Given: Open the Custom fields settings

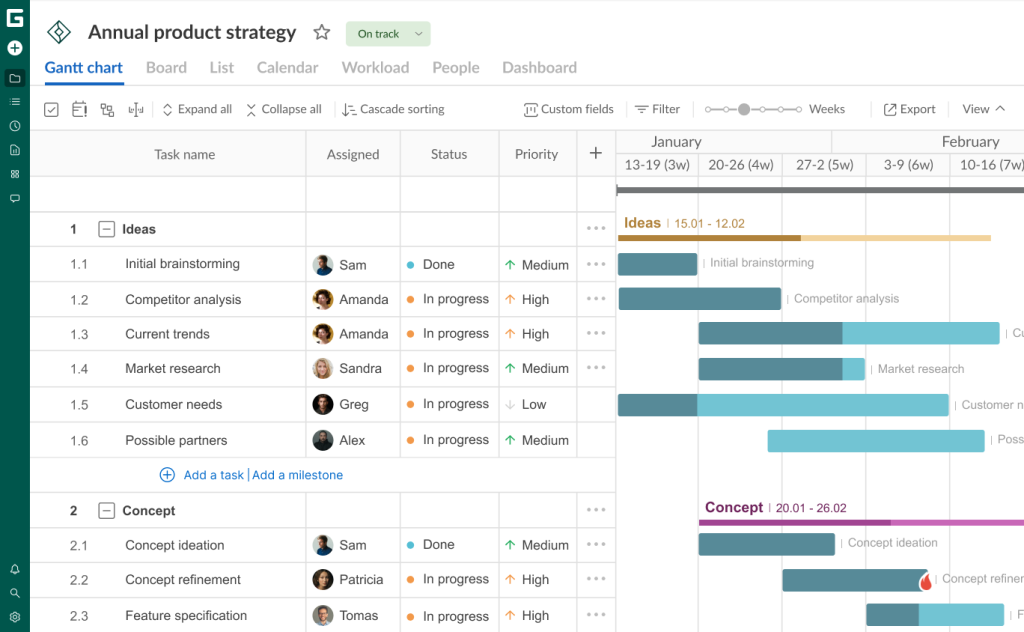Looking at the screenshot, I should [568, 109].
